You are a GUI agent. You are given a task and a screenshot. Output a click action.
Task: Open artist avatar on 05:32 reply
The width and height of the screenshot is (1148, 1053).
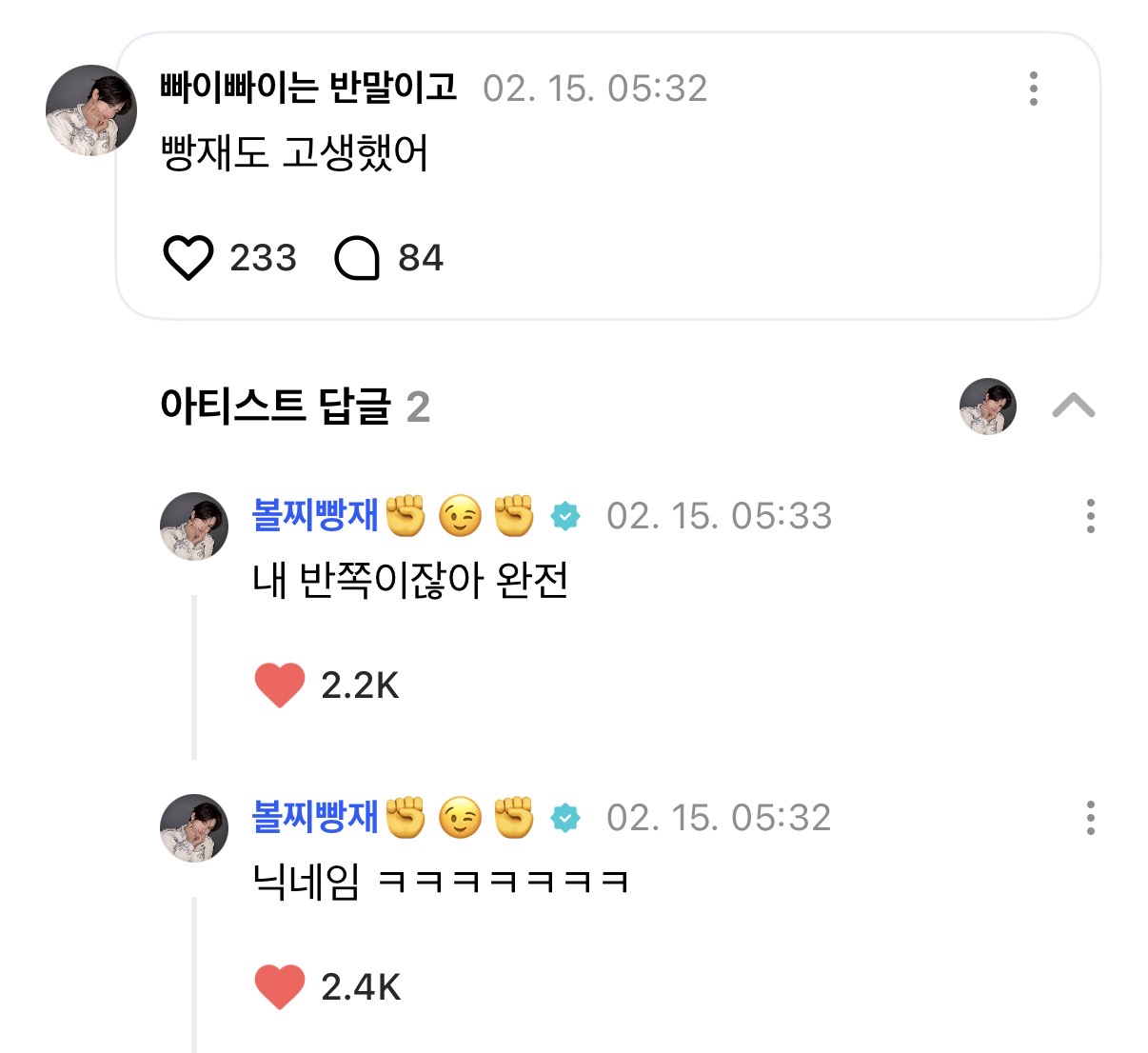[x=194, y=828]
